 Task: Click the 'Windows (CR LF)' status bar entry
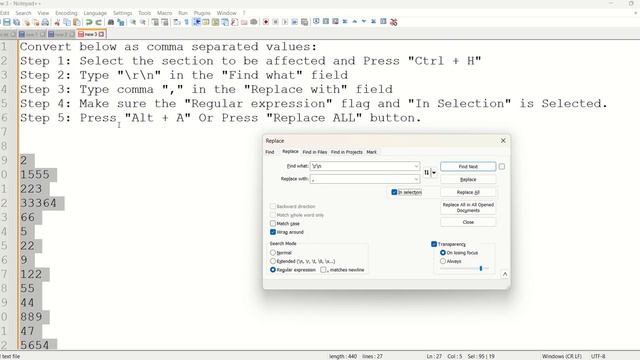click(x=561, y=356)
